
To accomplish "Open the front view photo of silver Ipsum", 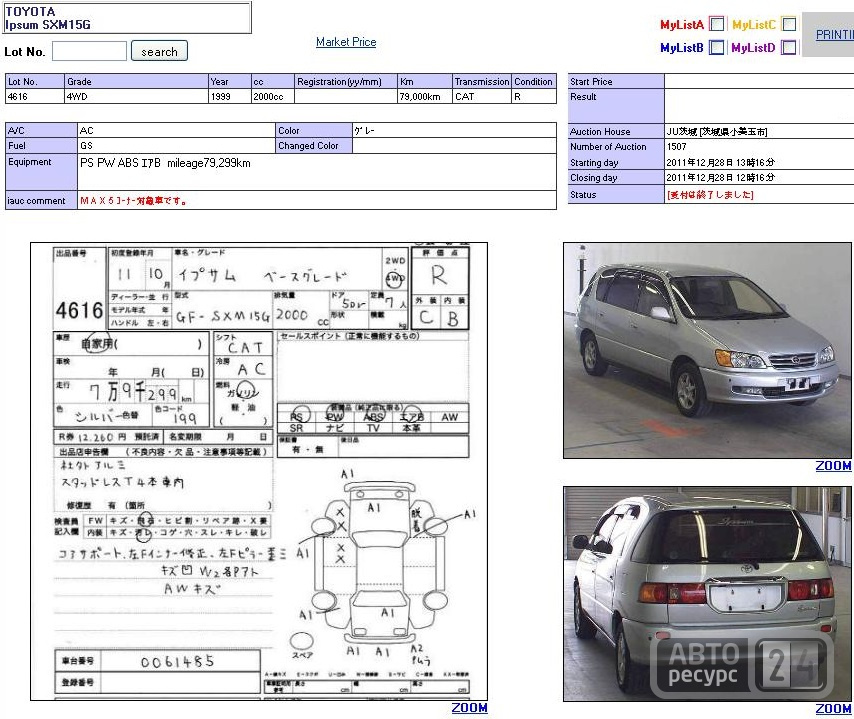I will click(x=707, y=350).
